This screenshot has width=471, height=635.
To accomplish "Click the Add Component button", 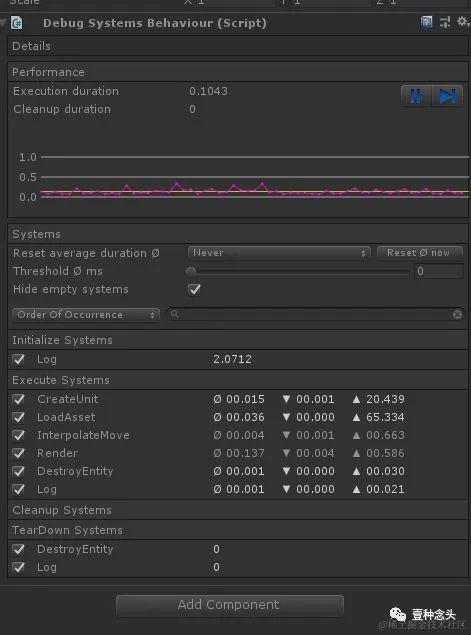I will [230, 605].
